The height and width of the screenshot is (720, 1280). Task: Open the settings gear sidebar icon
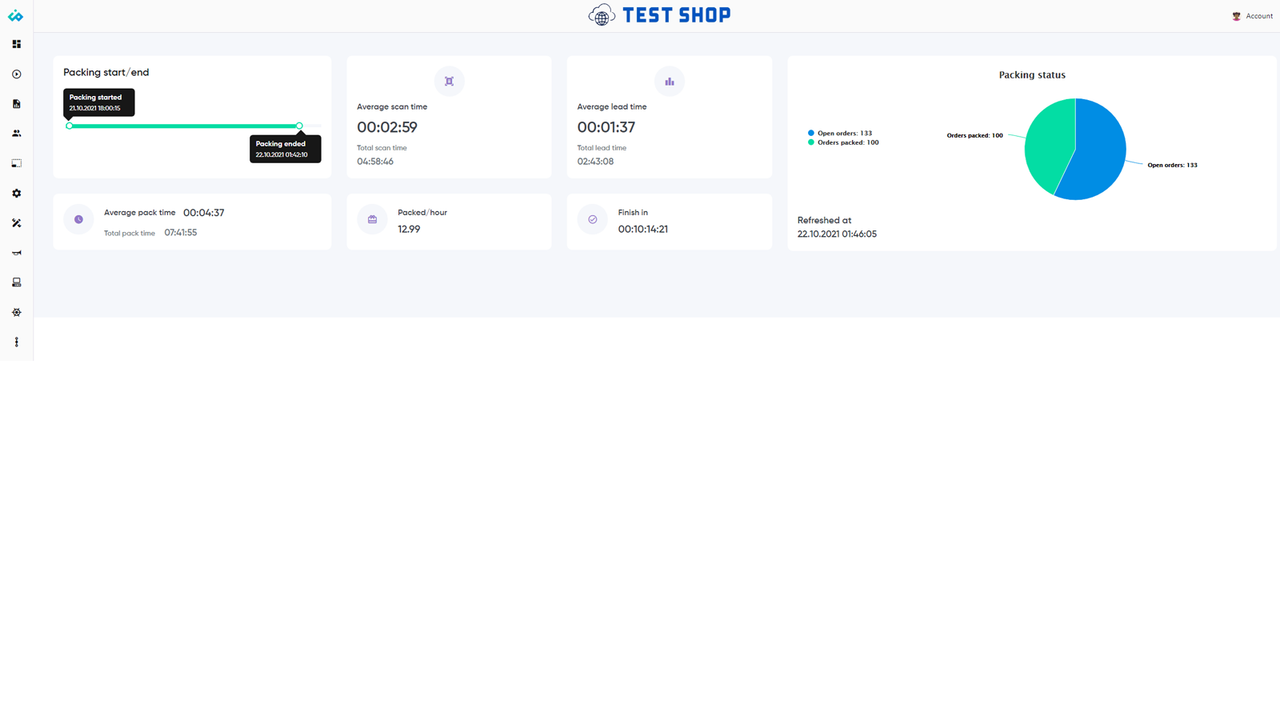[16, 193]
